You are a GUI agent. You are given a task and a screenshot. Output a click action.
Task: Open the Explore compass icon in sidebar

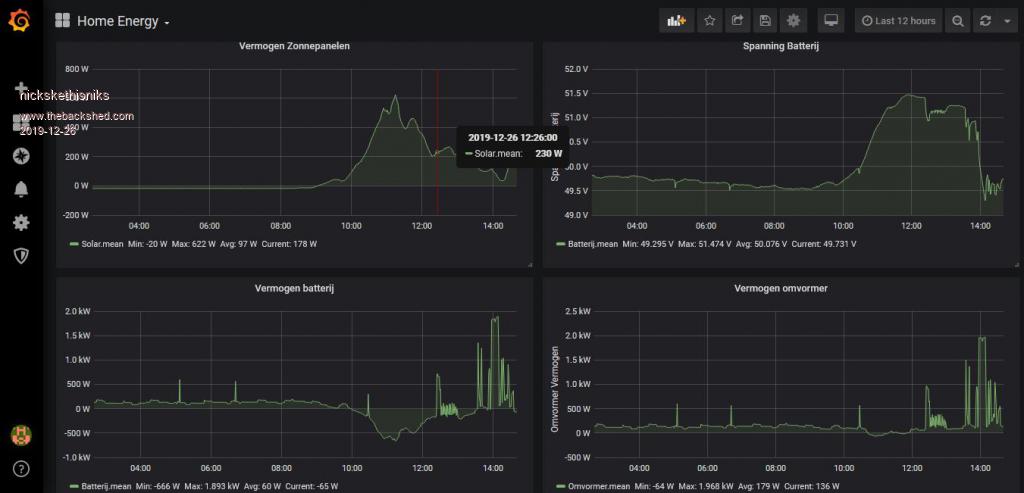click(20, 156)
